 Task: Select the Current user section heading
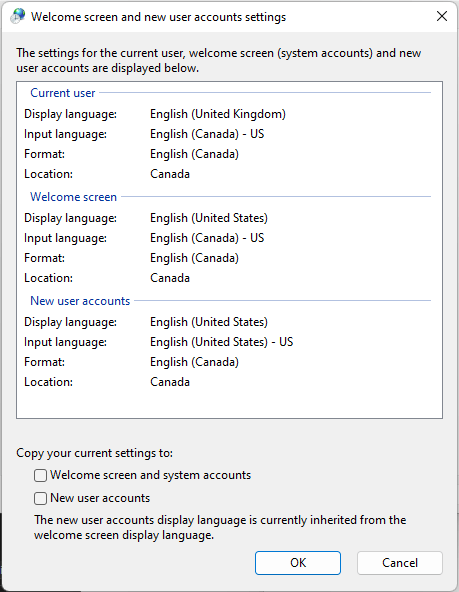point(63,93)
